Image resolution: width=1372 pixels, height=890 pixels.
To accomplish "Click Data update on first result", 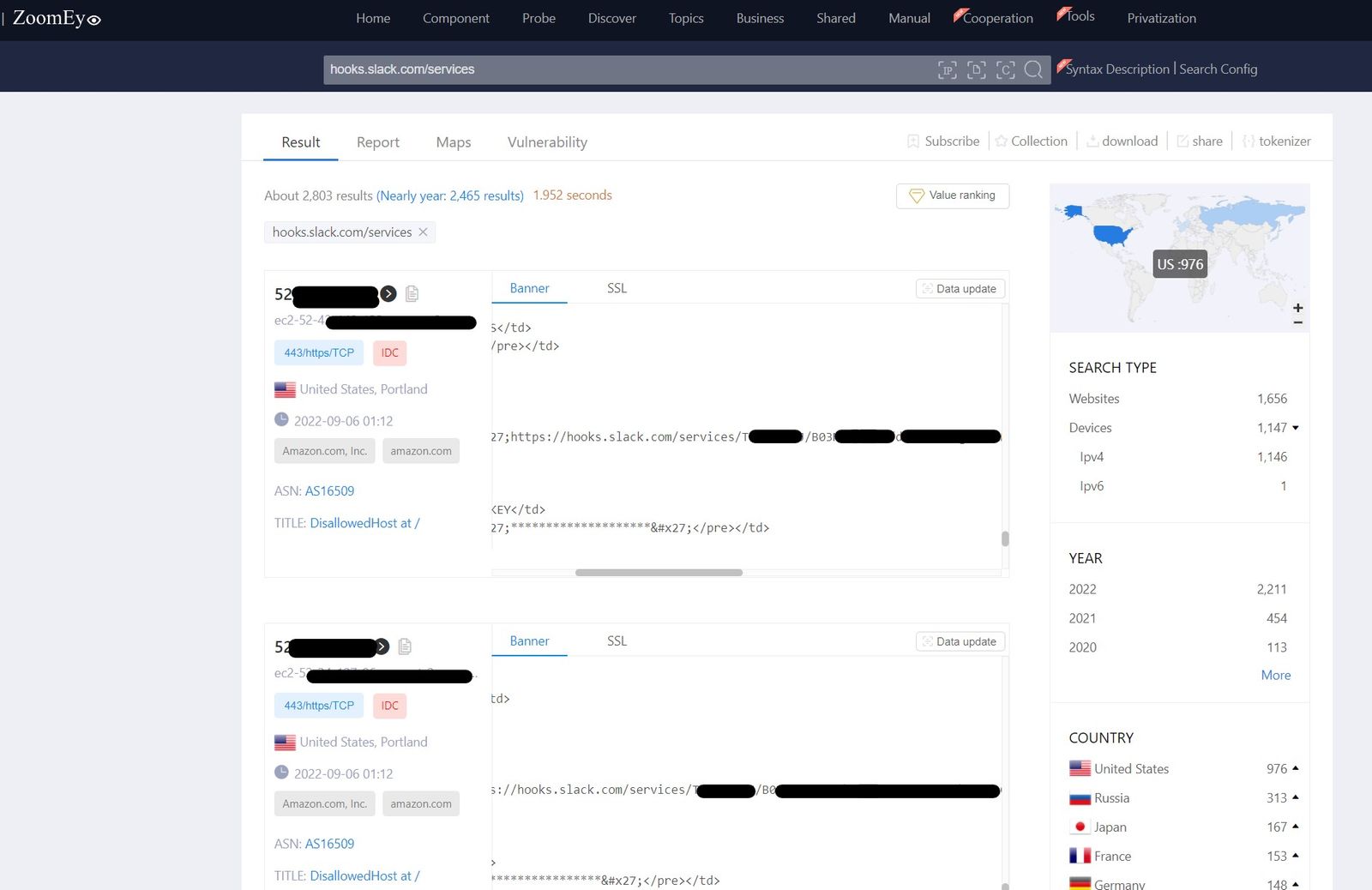I will (960, 289).
